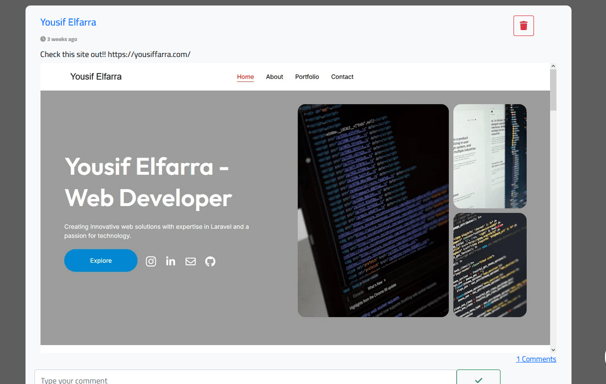The image size is (606, 384).
Task: Open the GitHub icon link
Action: 210,262
